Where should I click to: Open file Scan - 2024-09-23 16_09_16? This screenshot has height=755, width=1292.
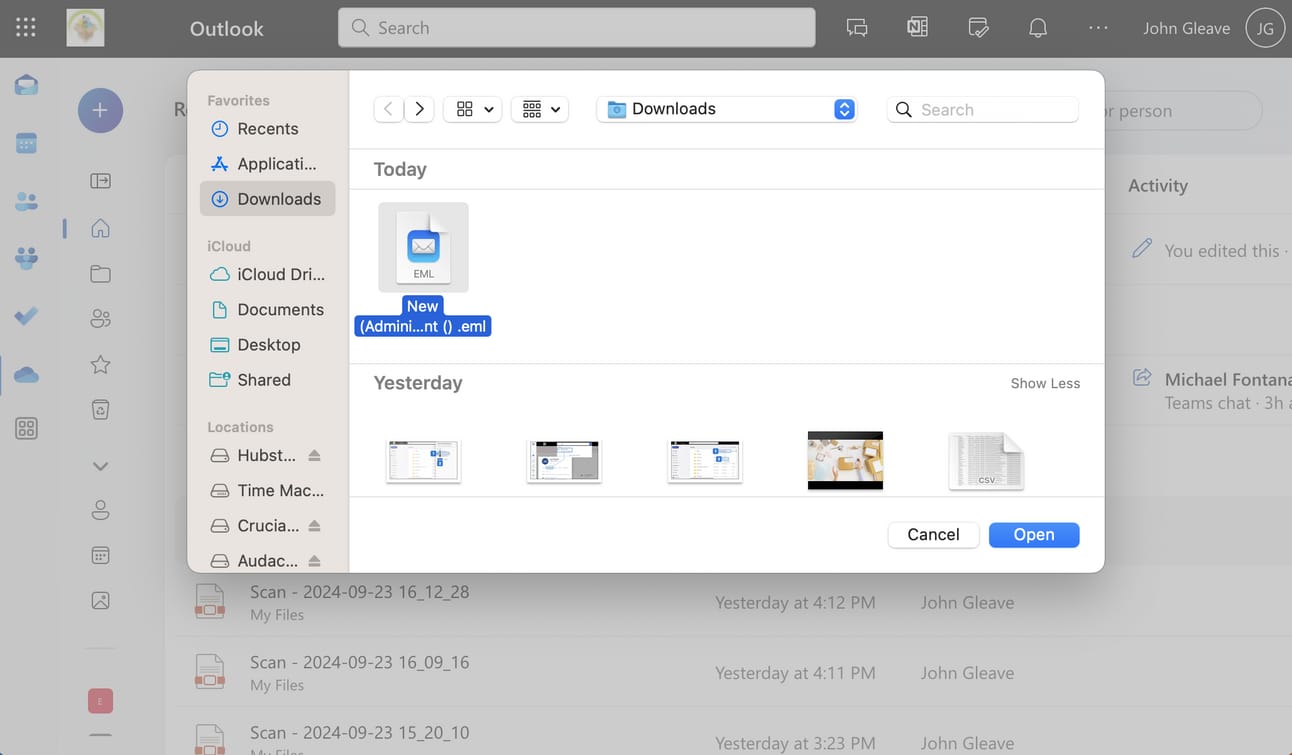click(359, 662)
